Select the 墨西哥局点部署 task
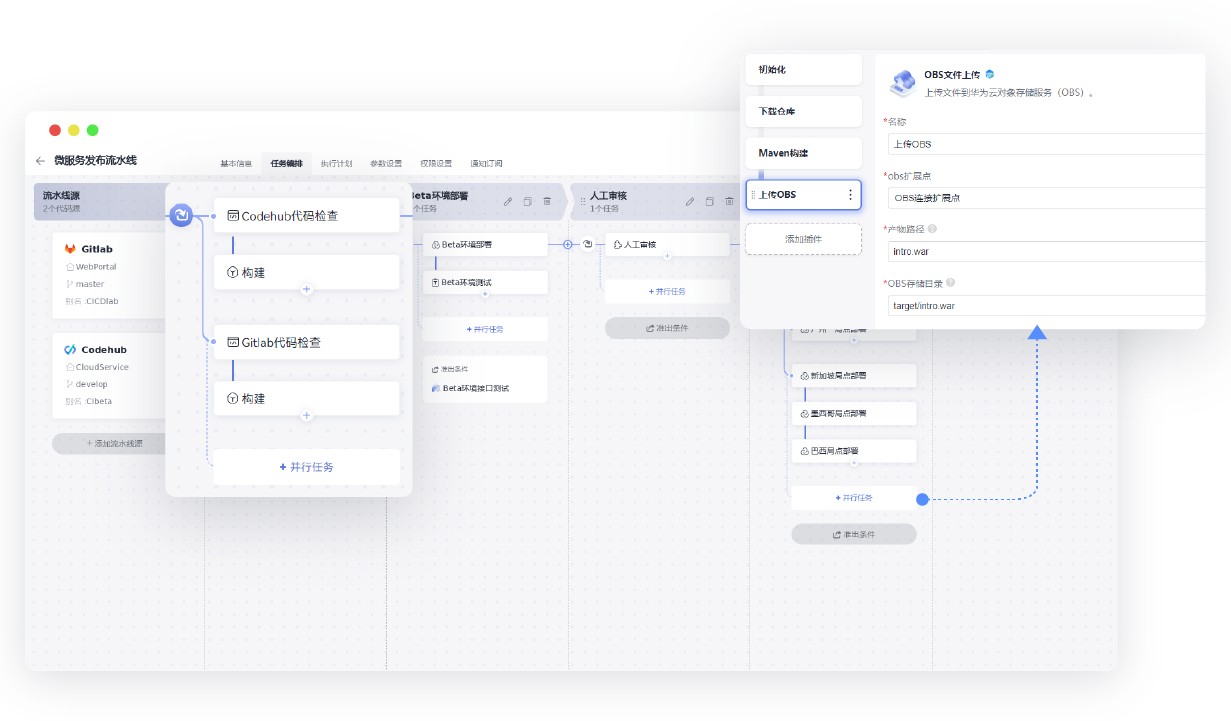The image size is (1231, 721). tap(854, 413)
